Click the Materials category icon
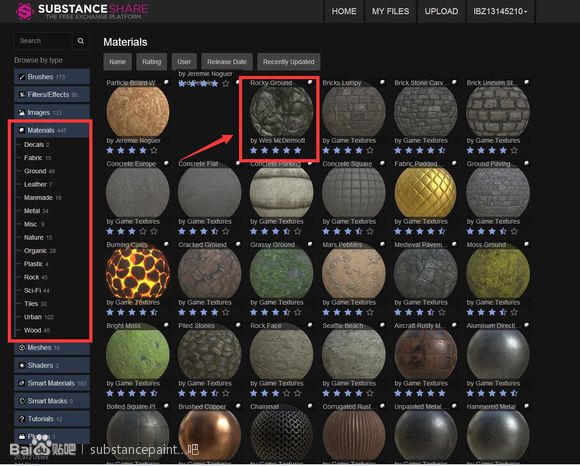 (22, 130)
